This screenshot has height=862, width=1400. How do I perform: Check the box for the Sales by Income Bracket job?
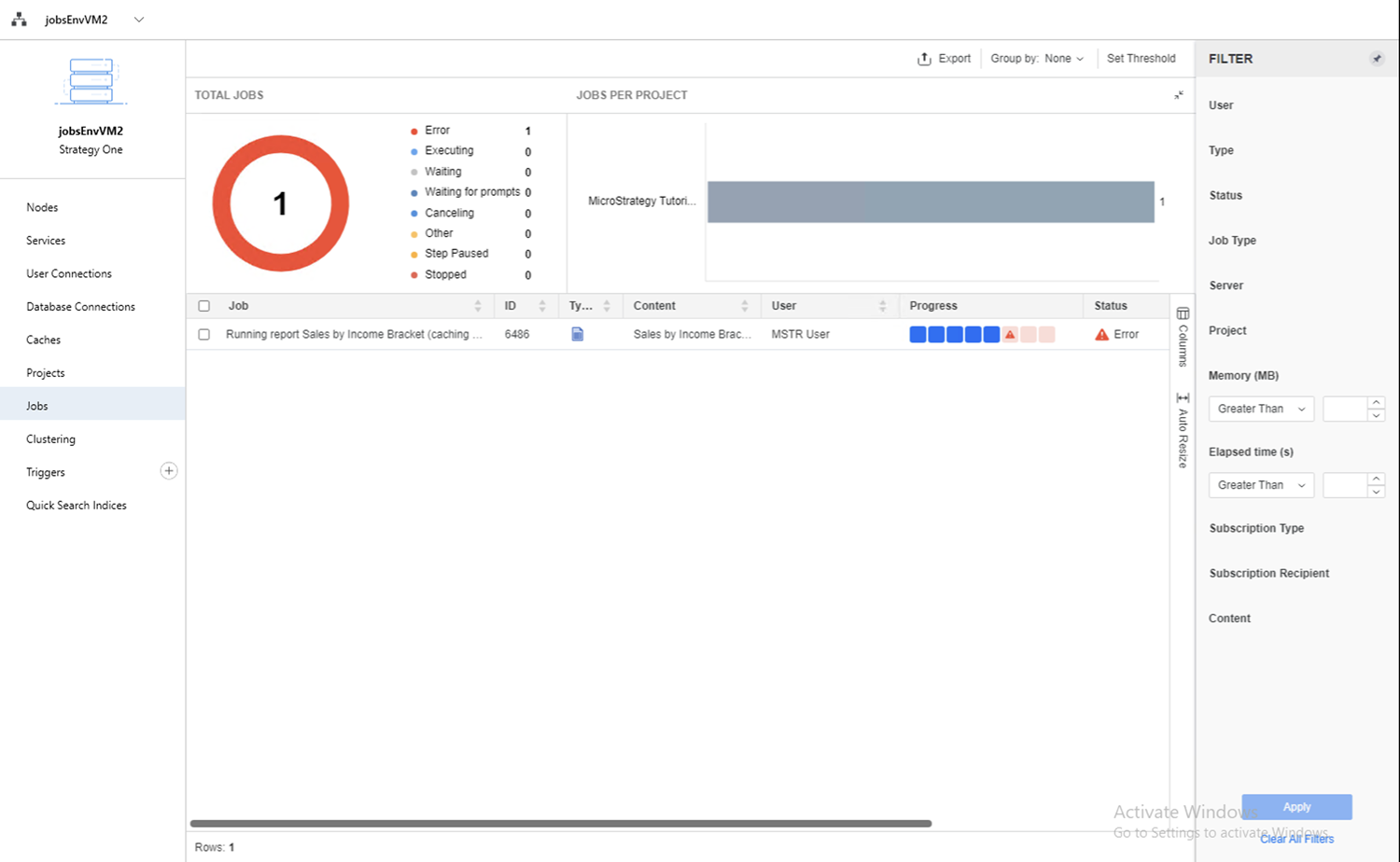[x=204, y=334]
